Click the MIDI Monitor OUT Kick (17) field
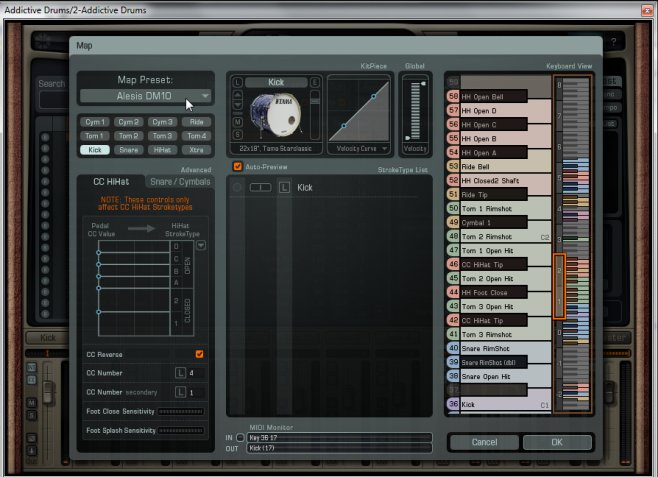Viewport: 658px width, 477px height. click(x=339, y=448)
